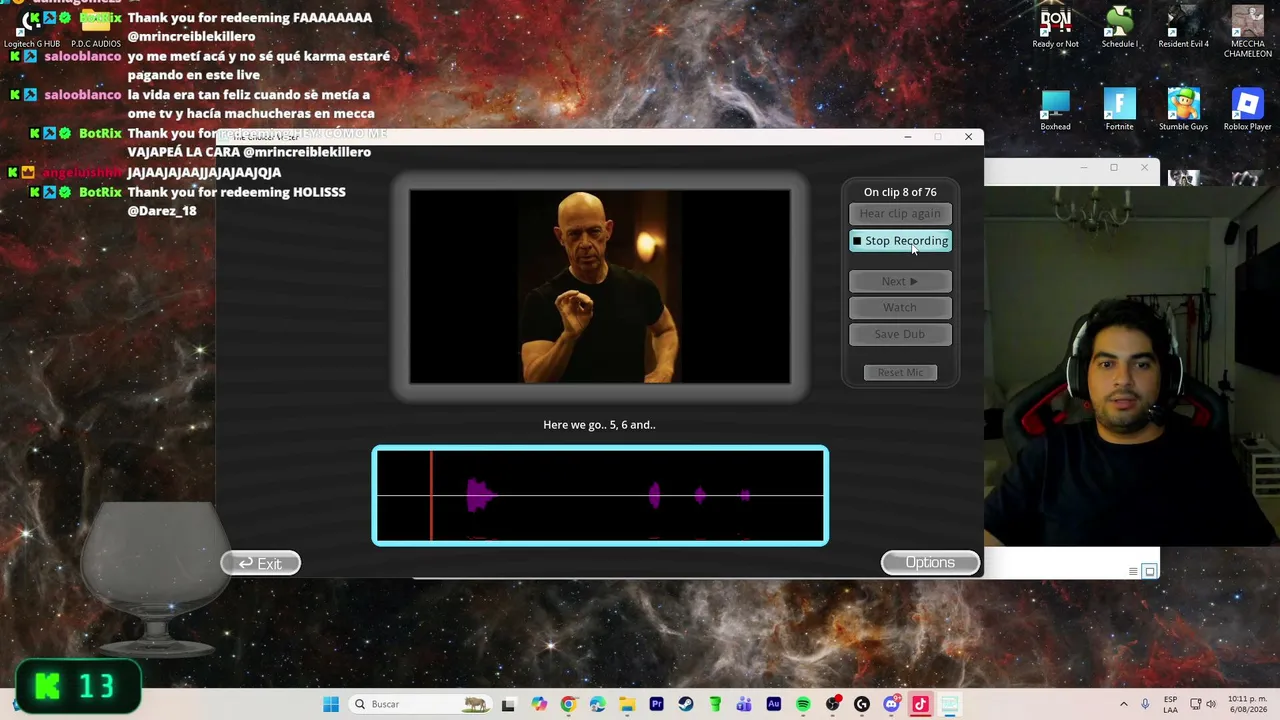Image resolution: width=1280 pixels, height=720 pixels.
Task: Open Fortnite desktop shortcut
Action: (1119, 110)
